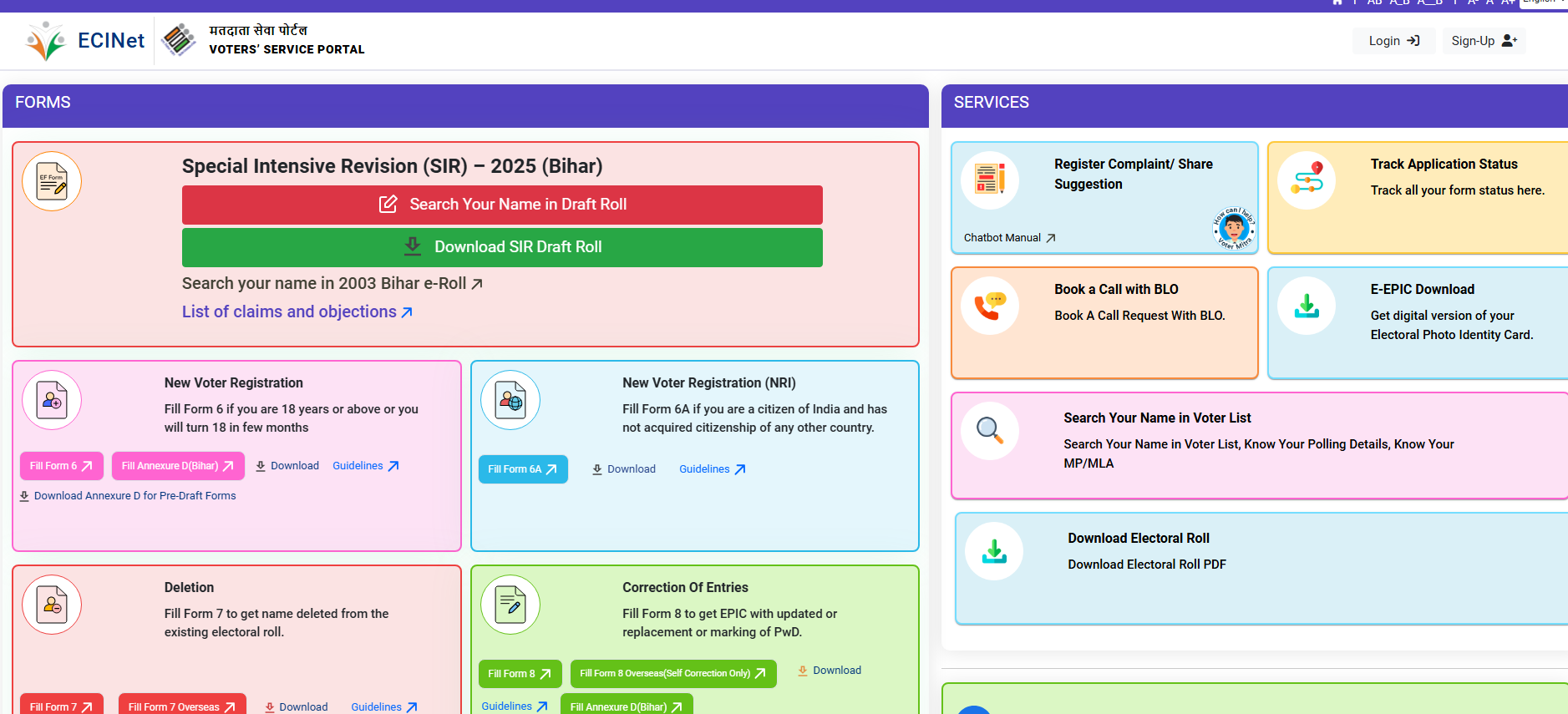The width and height of the screenshot is (1568, 714).
Task: Open the Chatbot Manual link
Action: (1009, 238)
